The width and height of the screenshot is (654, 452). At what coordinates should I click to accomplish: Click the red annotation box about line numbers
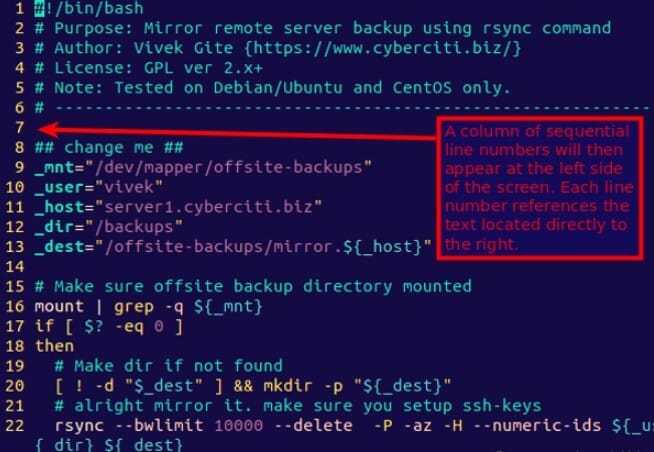pos(539,188)
